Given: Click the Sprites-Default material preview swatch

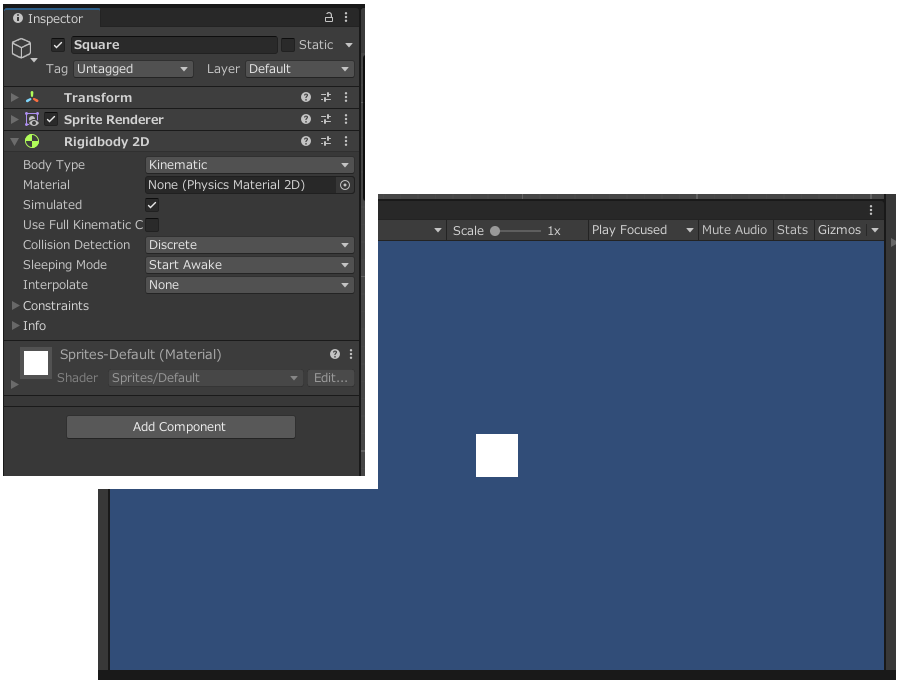Looking at the screenshot, I should [x=36, y=363].
